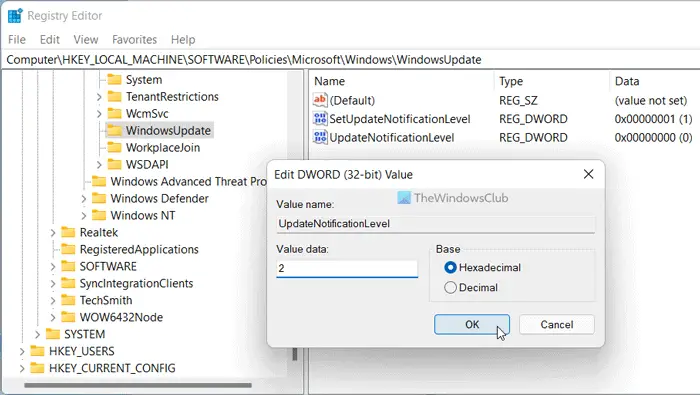
Task: Click the WOW6432Node folder icon
Action: 68,317
